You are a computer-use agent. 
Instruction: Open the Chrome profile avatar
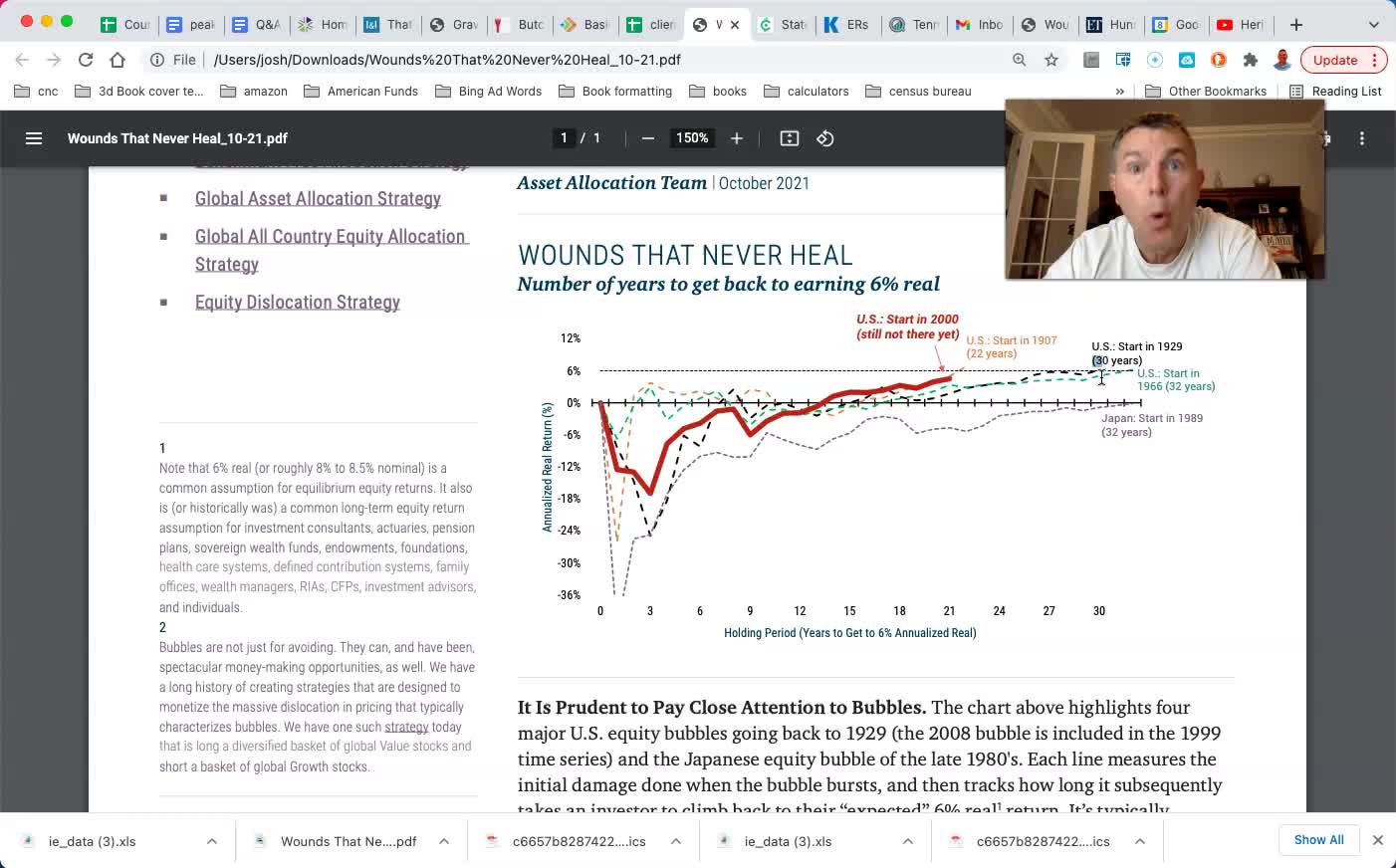point(1282,60)
